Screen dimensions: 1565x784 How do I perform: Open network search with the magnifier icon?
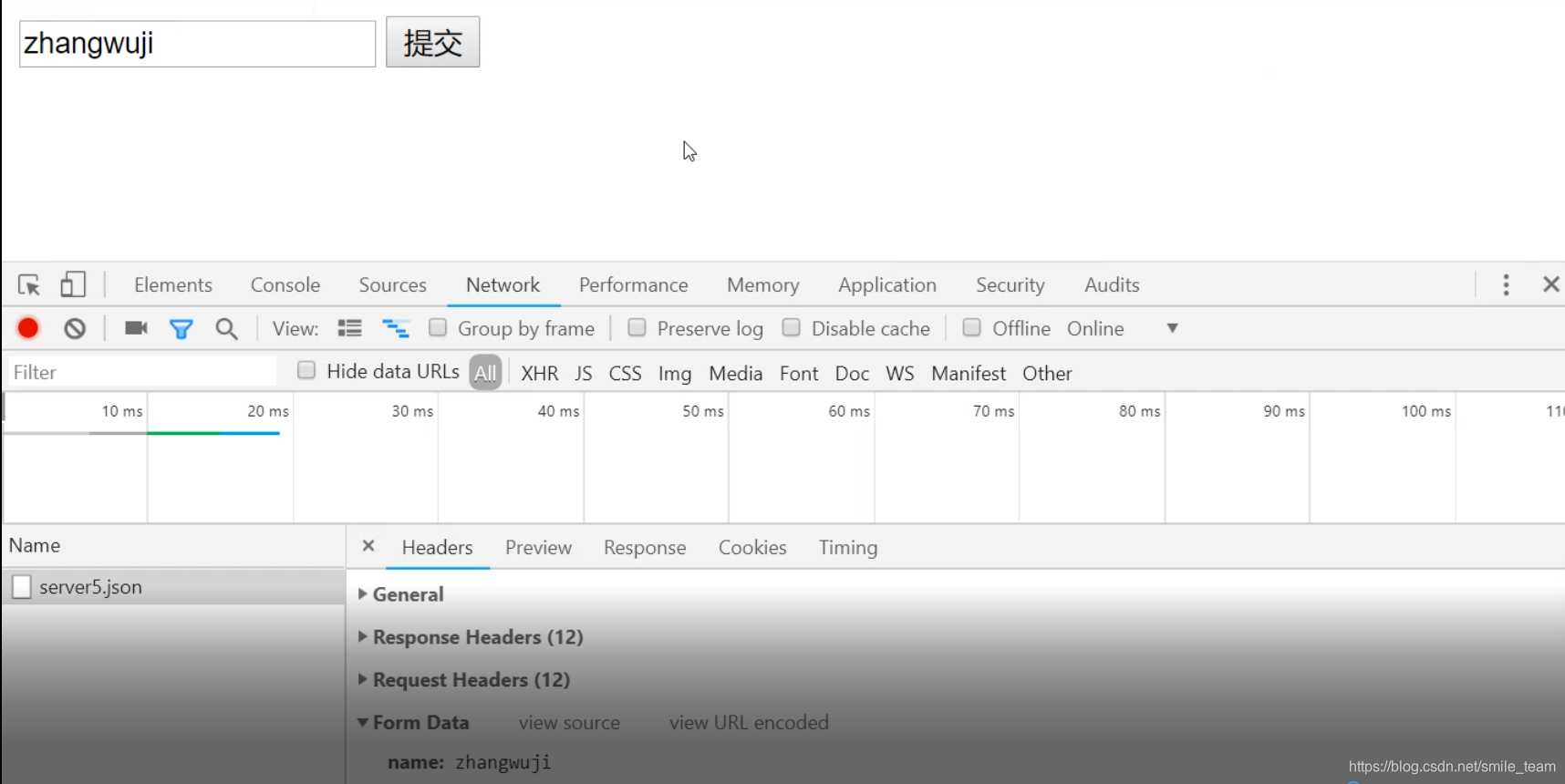(226, 329)
